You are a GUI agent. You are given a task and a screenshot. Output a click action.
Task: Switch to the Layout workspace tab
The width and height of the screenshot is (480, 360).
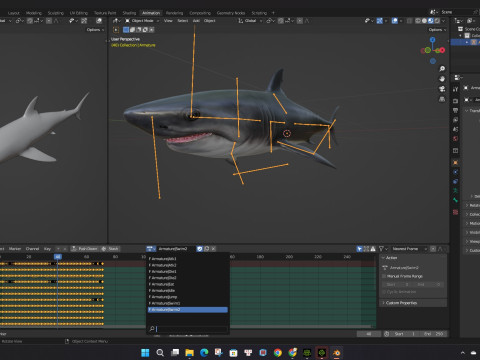14,13
